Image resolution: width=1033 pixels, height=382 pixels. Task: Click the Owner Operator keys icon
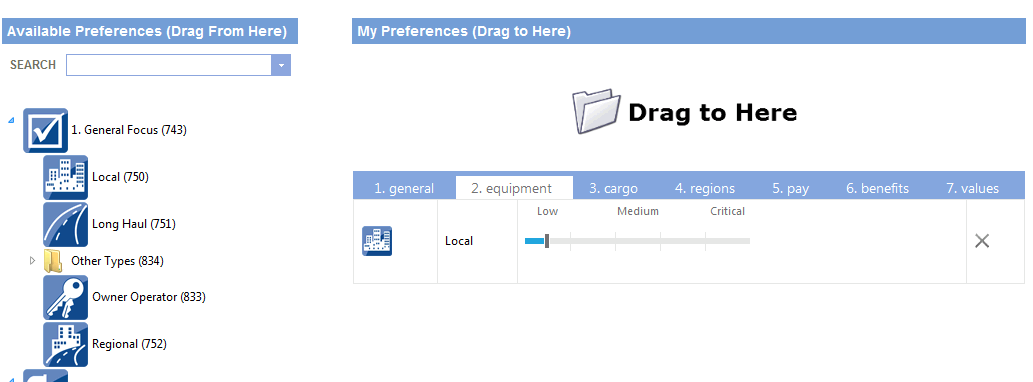(65, 297)
